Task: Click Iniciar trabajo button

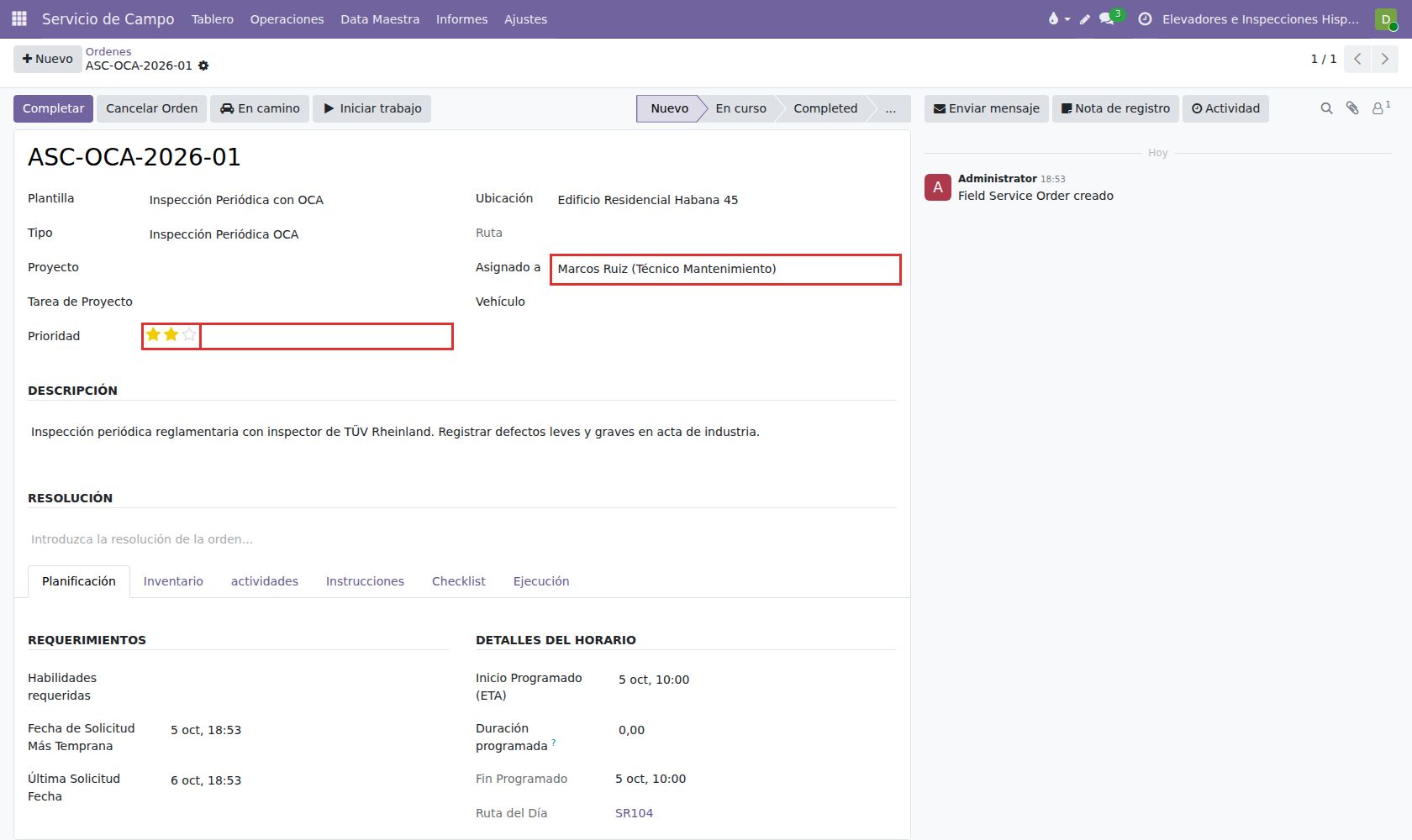Action: (x=371, y=108)
